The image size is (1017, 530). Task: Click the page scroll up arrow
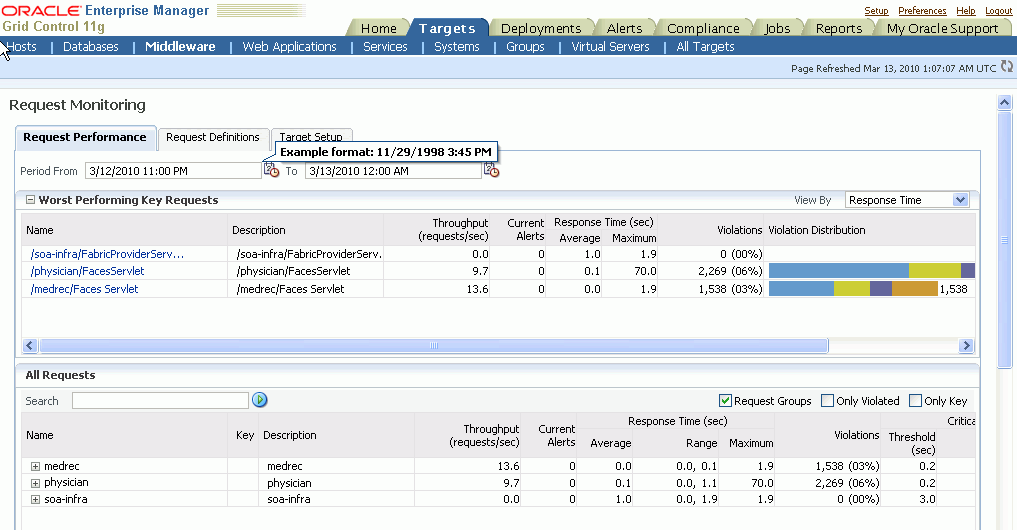point(1005,103)
